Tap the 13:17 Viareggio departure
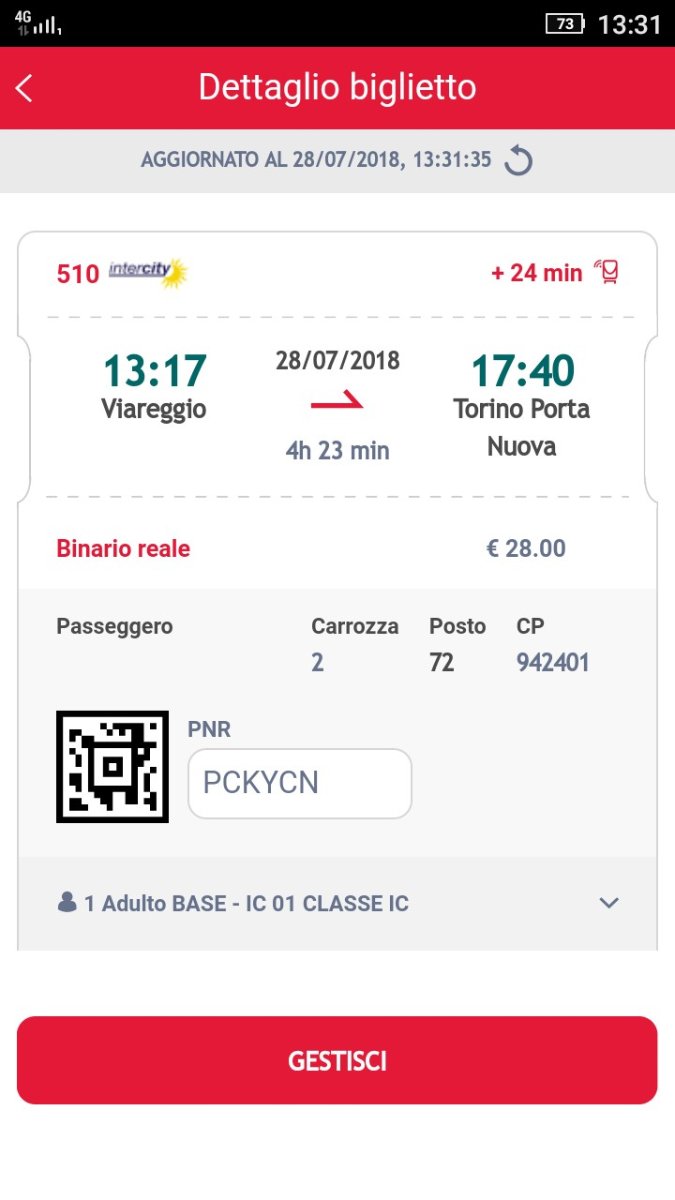This screenshot has width=675, height=1200. click(154, 386)
